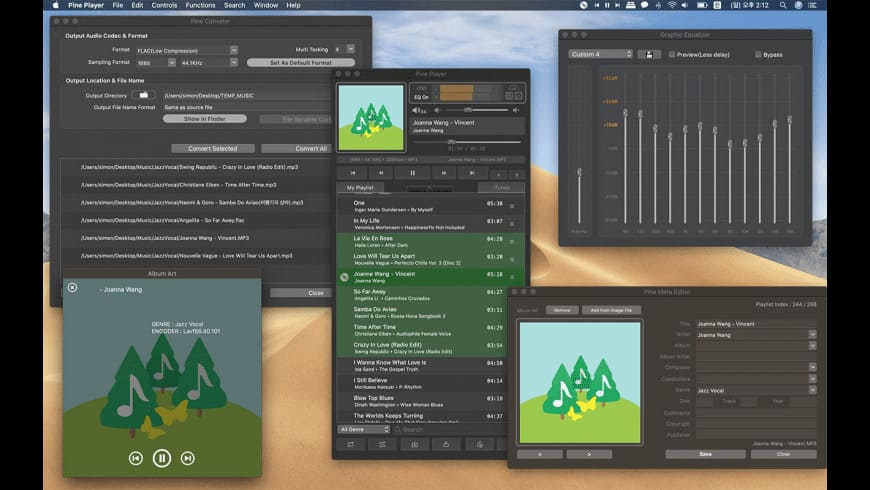Click the remove-files icon below playlist
The image size is (870, 490).
[x=446, y=444]
